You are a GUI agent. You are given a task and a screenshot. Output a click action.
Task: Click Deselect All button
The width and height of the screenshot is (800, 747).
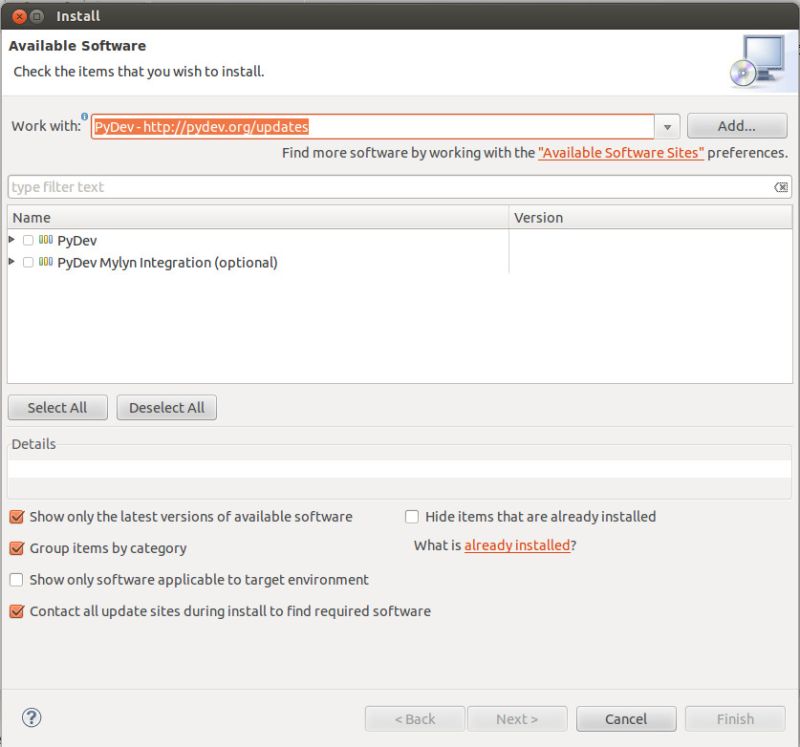(167, 408)
